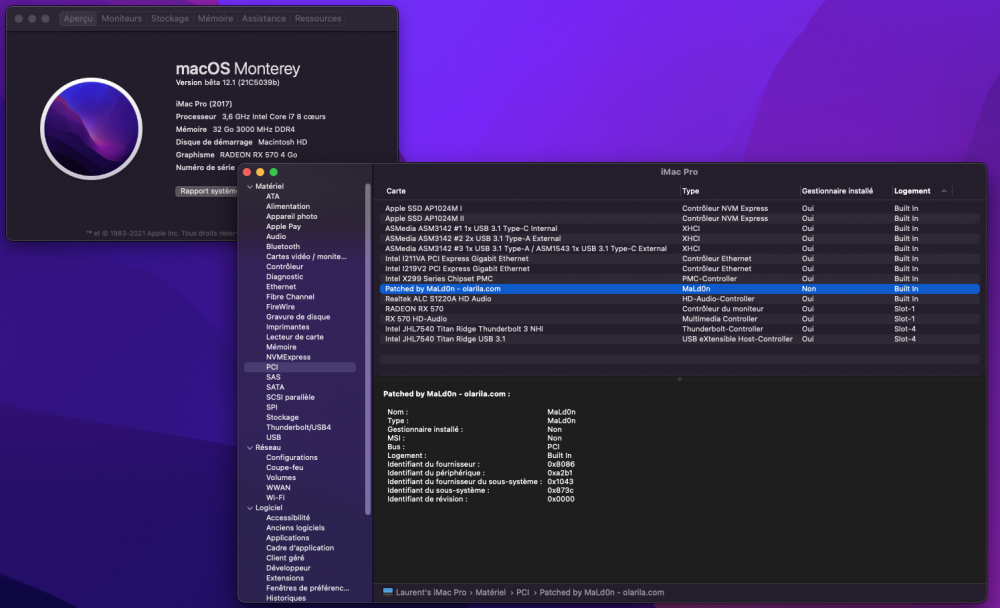Select Lecteur de carte in sidebar

point(295,337)
